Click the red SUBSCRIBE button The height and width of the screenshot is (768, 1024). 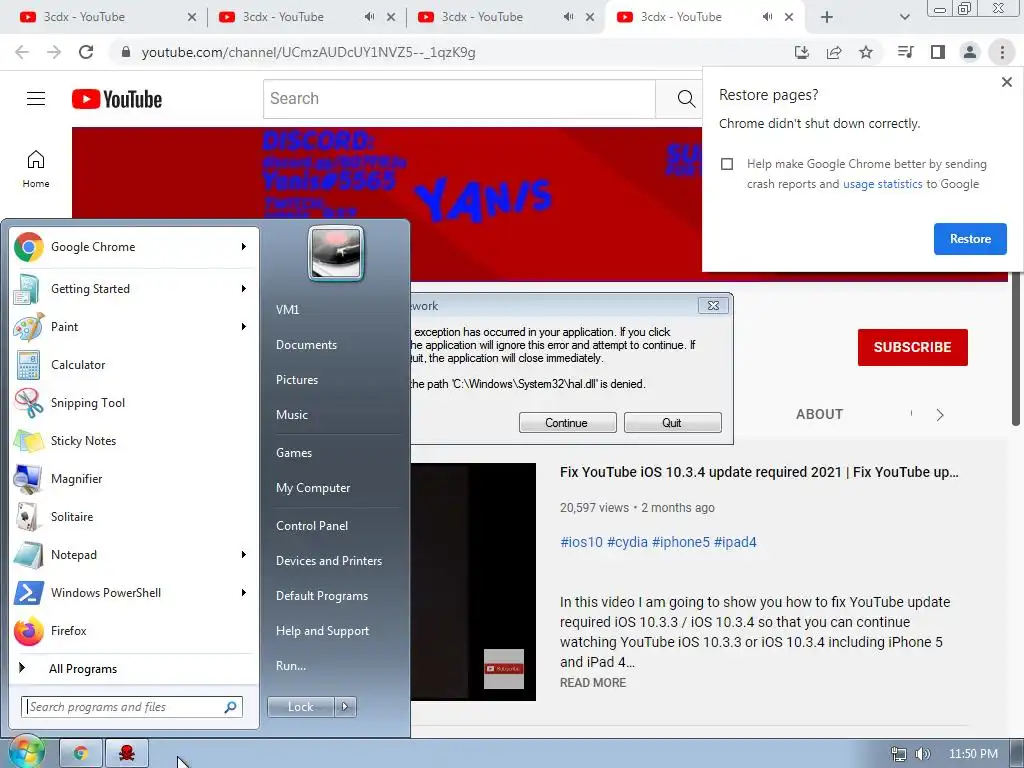(x=912, y=347)
